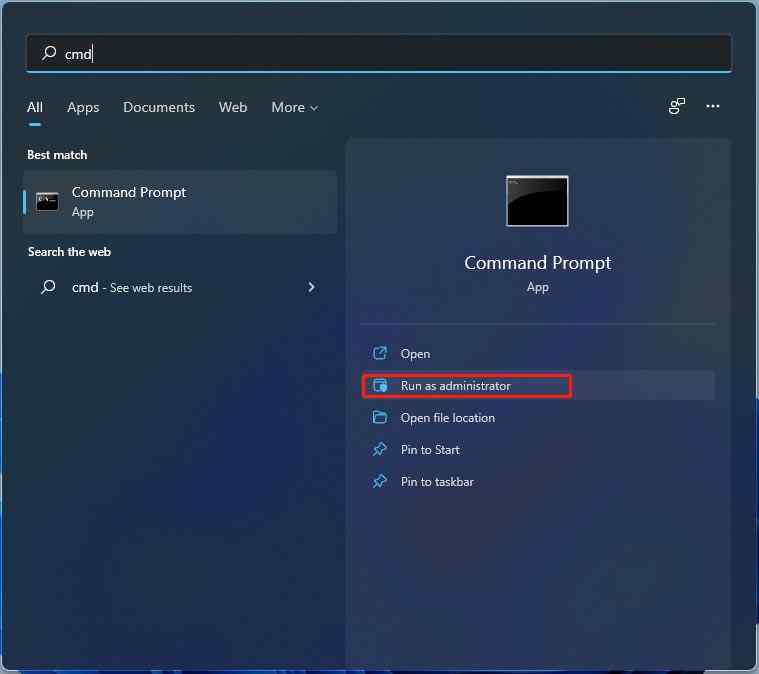Click the Open file location folder icon
Viewport: 759px width, 674px height.
point(380,417)
